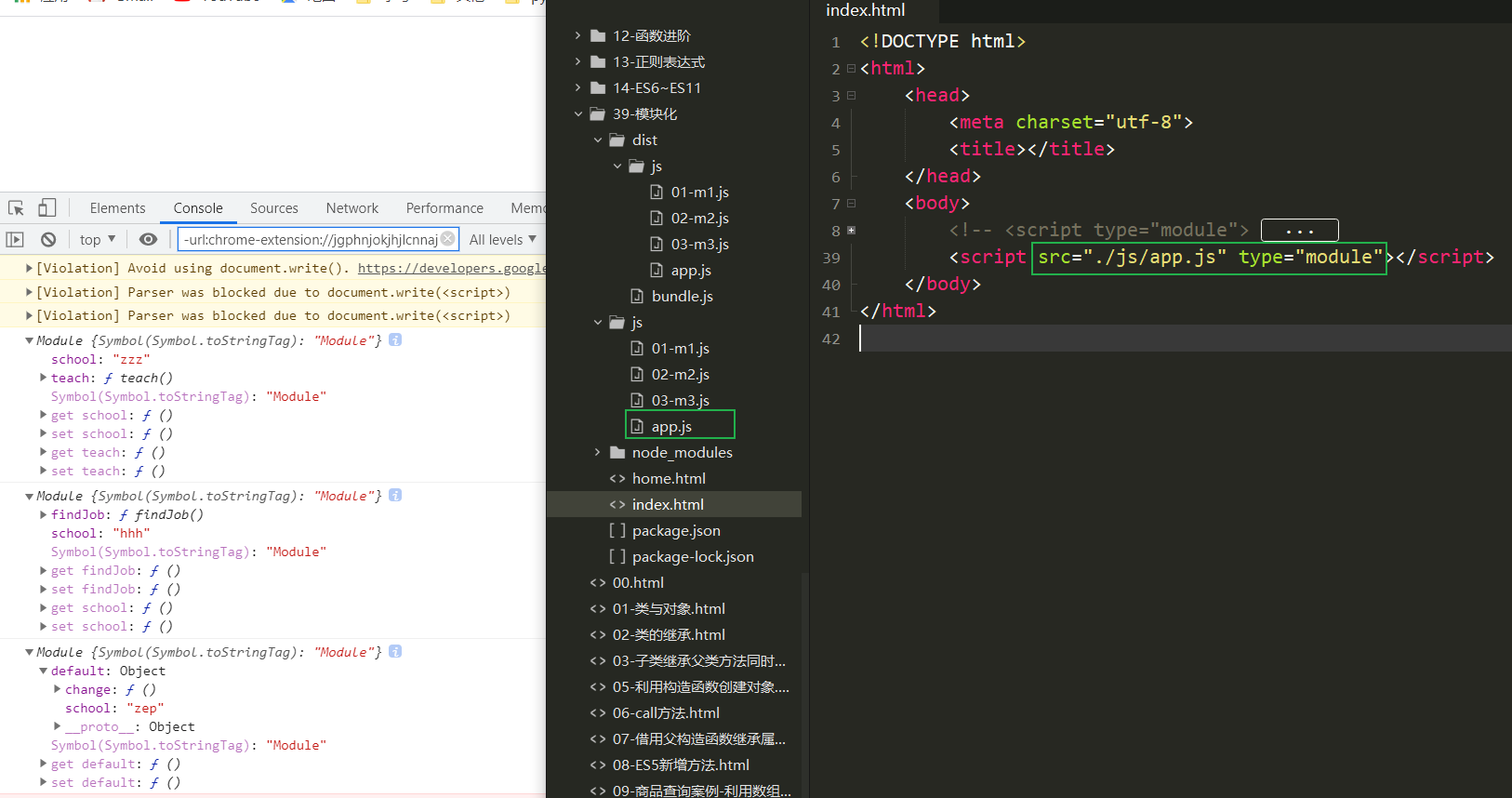Click the DOCTYPE html line
The image size is (1512, 798).
coord(942,41)
